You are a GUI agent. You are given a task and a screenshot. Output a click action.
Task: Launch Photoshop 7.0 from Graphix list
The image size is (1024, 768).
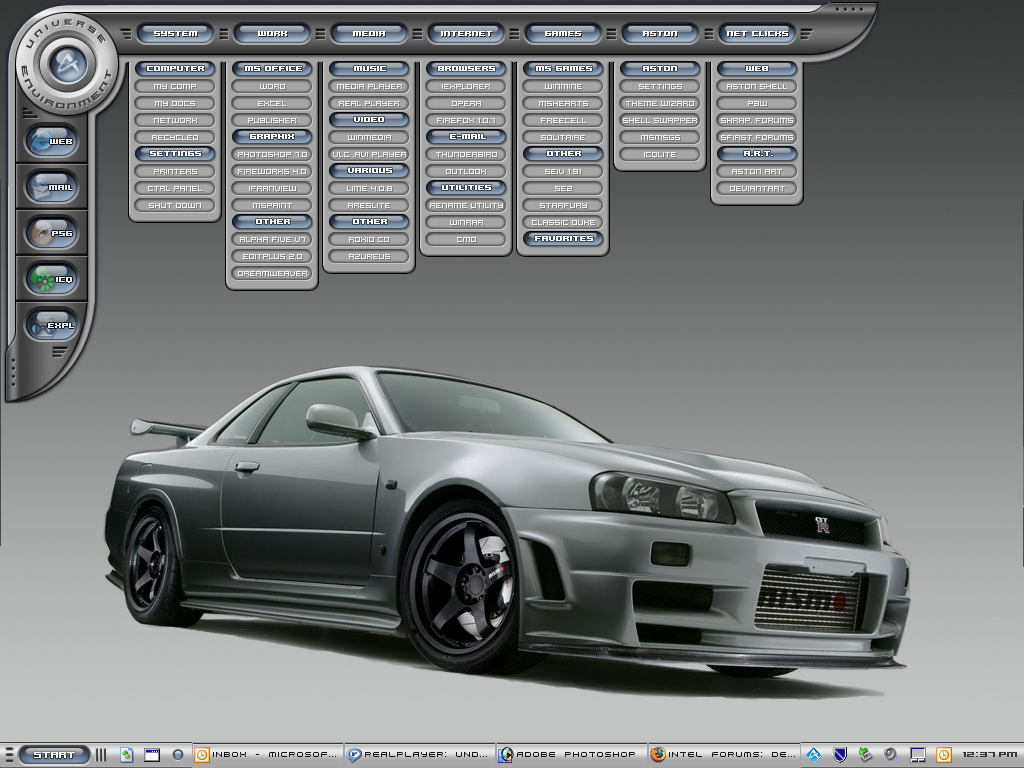(272, 155)
